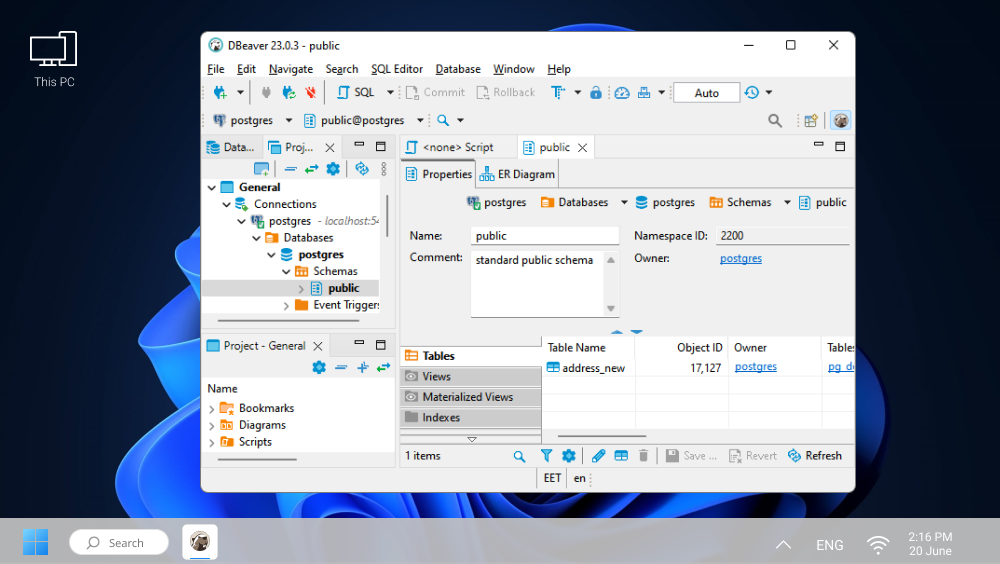Select the Indexes list item
This screenshot has width=1000, height=564.
click(x=471, y=417)
